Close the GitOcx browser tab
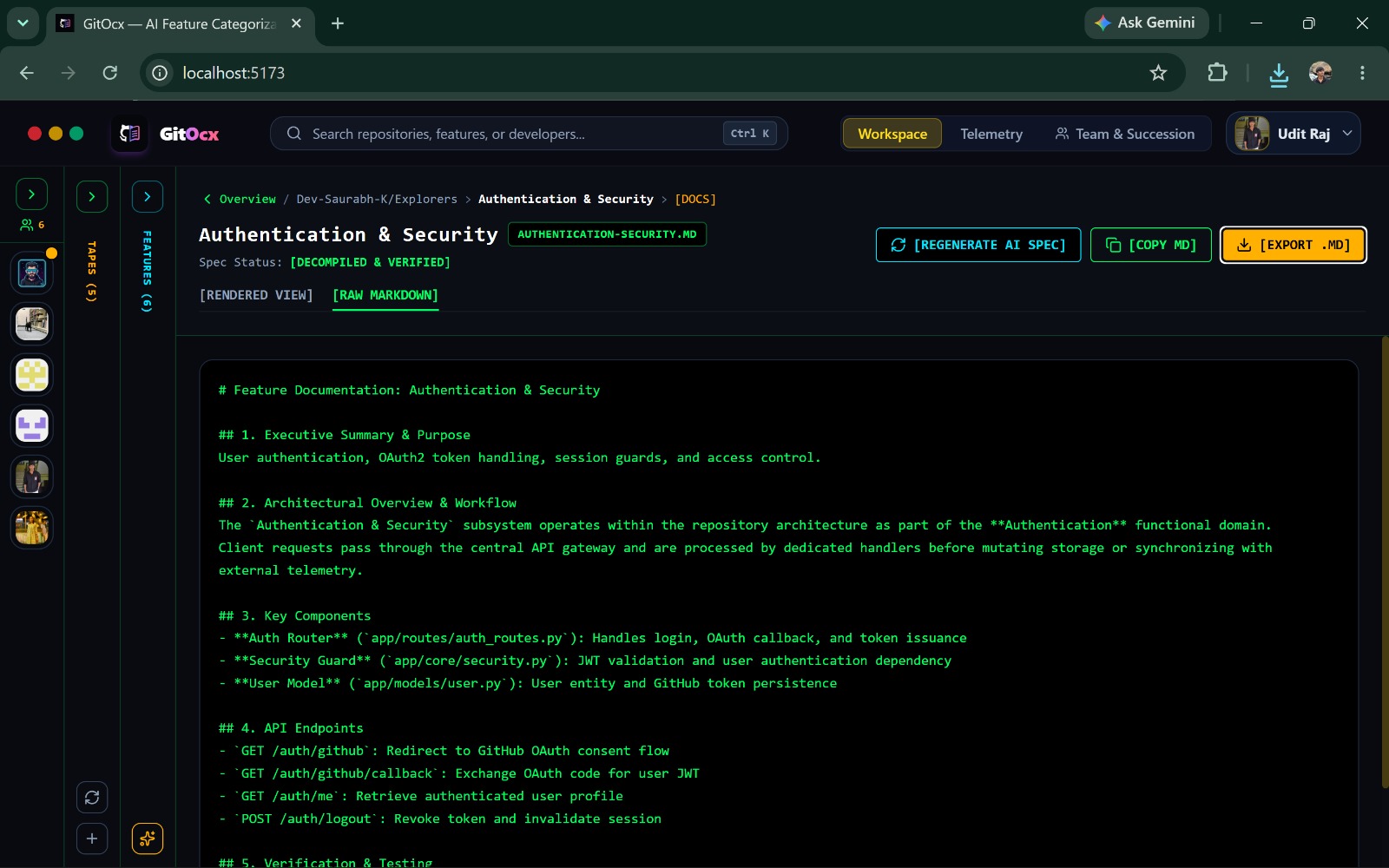 coord(296,23)
